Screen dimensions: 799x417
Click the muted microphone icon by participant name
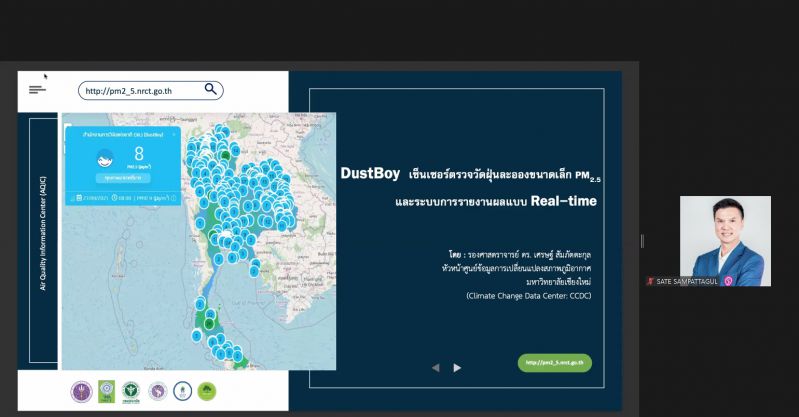pyautogui.click(x=651, y=281)
